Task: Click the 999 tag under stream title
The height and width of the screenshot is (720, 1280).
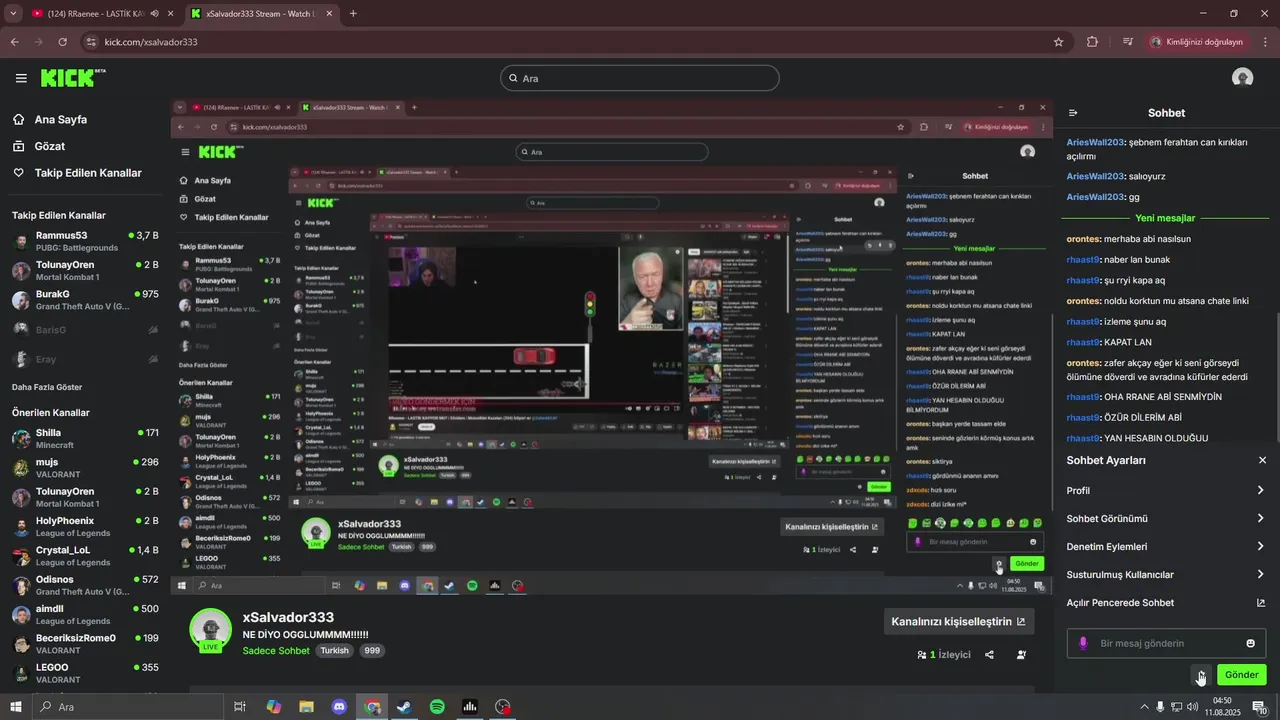Action: [x=372, y=650]
